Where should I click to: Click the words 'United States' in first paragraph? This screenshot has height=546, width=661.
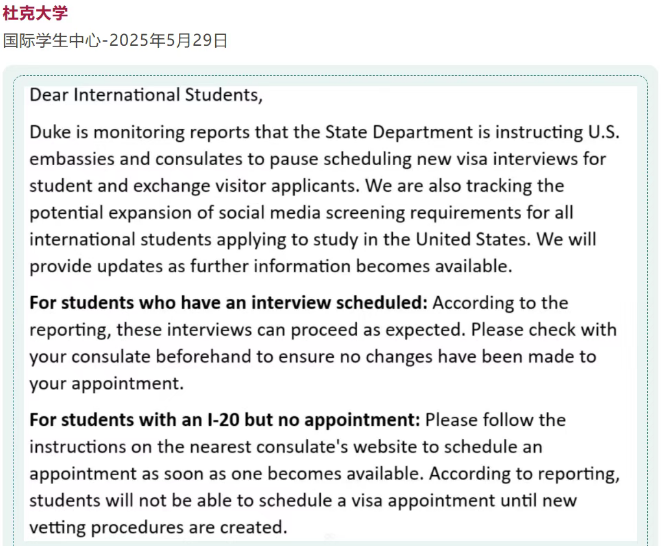(x=472, y=239)
